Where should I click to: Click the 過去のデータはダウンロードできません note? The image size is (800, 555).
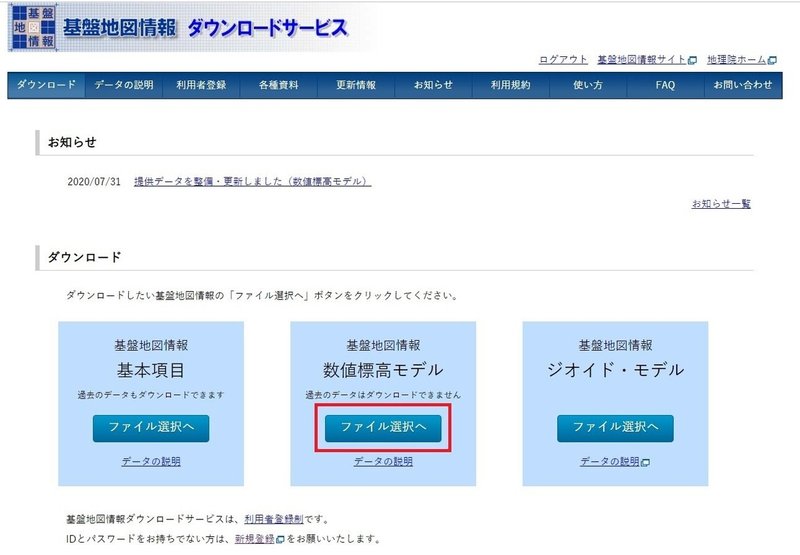383,395
